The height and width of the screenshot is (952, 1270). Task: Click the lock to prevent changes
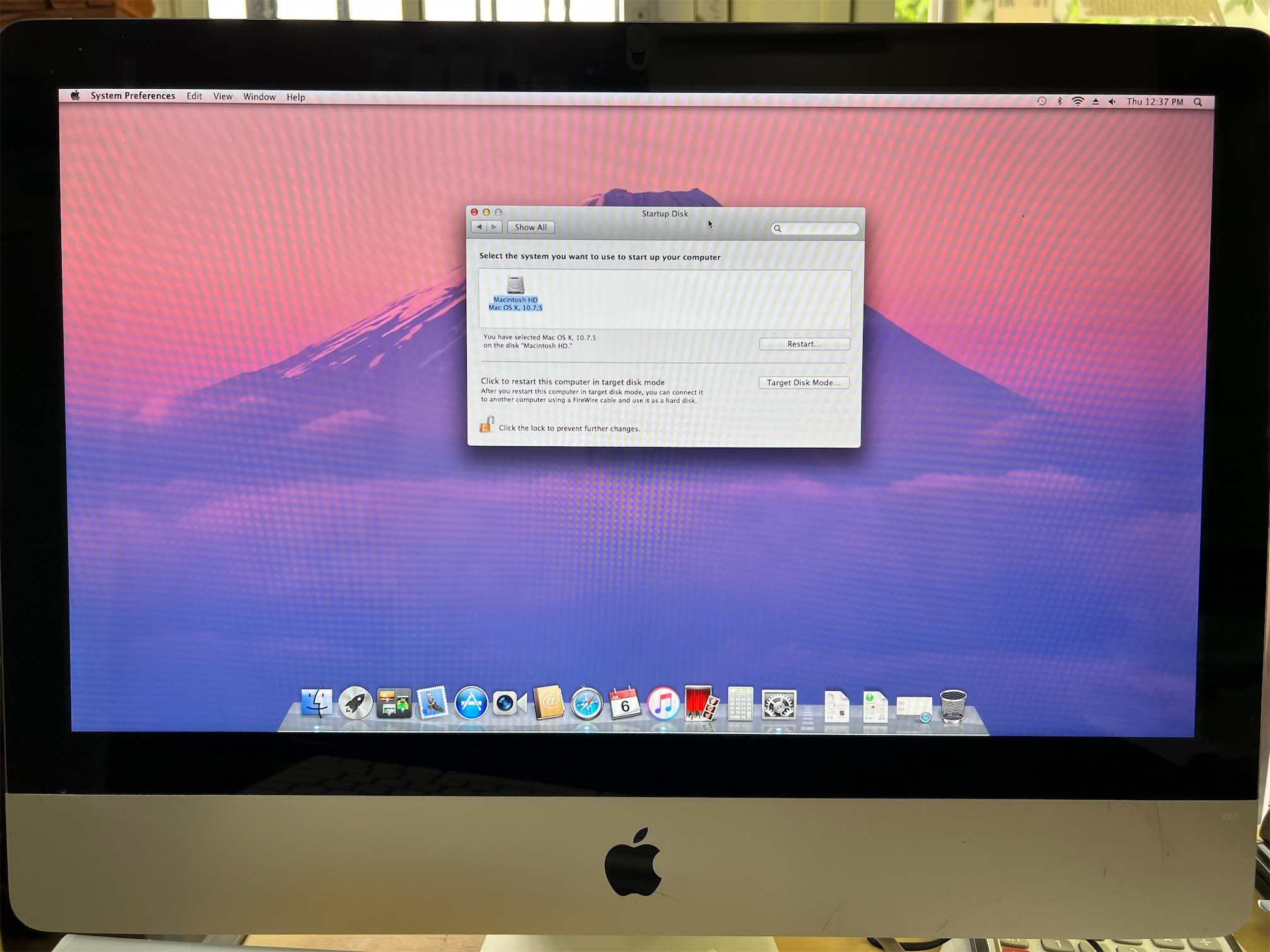(x=486, y=425)
